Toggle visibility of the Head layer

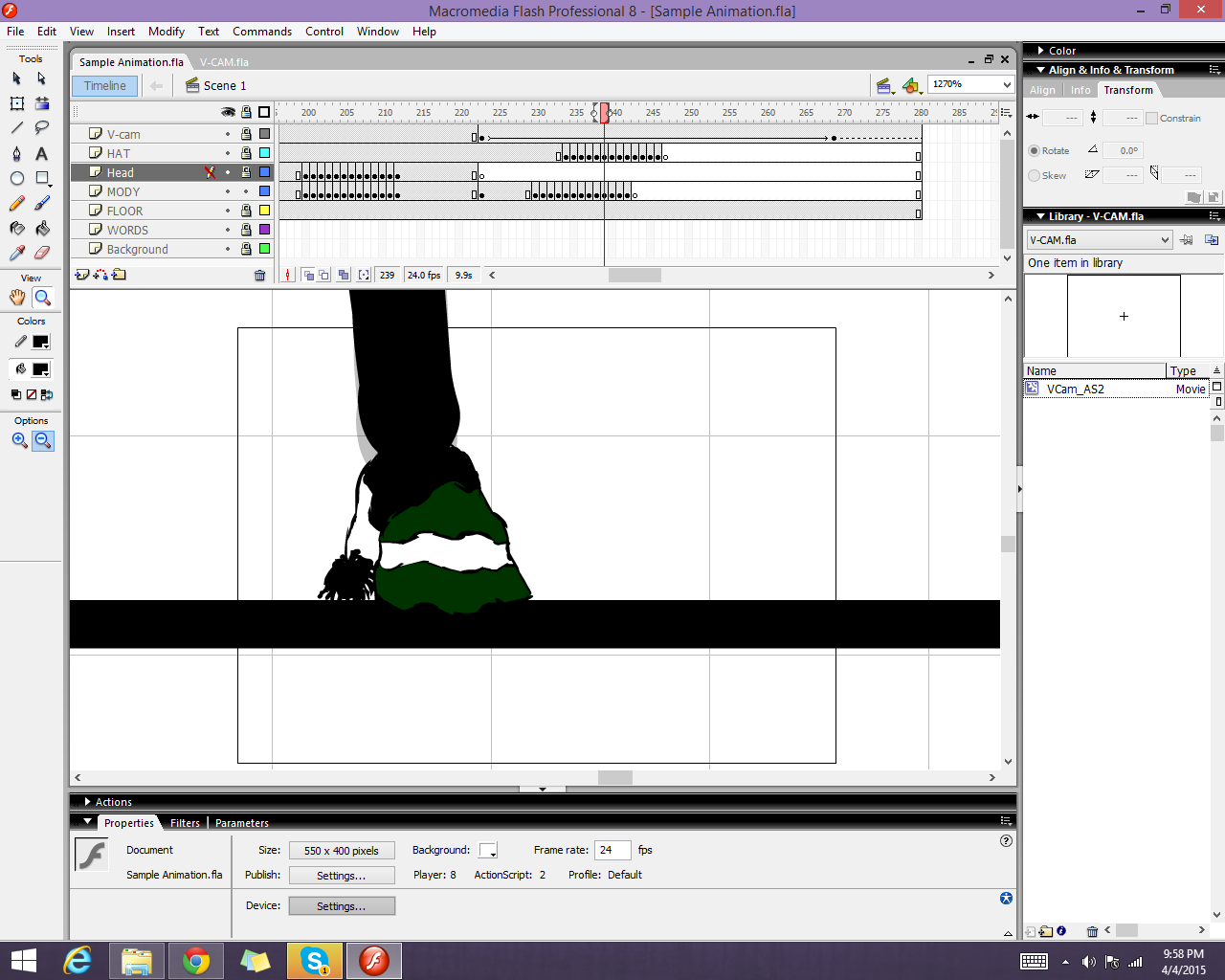pos(229,172)
